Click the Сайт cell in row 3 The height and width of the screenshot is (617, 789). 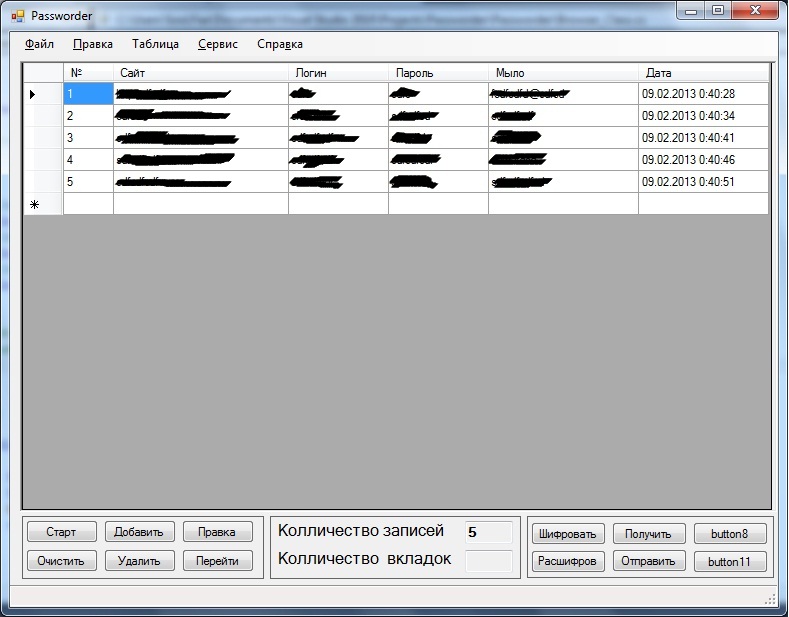(201, 137)
